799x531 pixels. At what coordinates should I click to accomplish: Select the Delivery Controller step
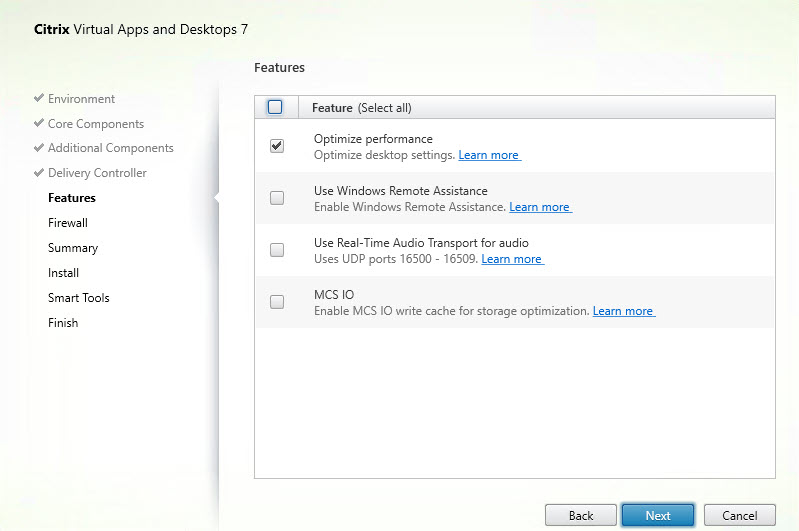[97, 173]
